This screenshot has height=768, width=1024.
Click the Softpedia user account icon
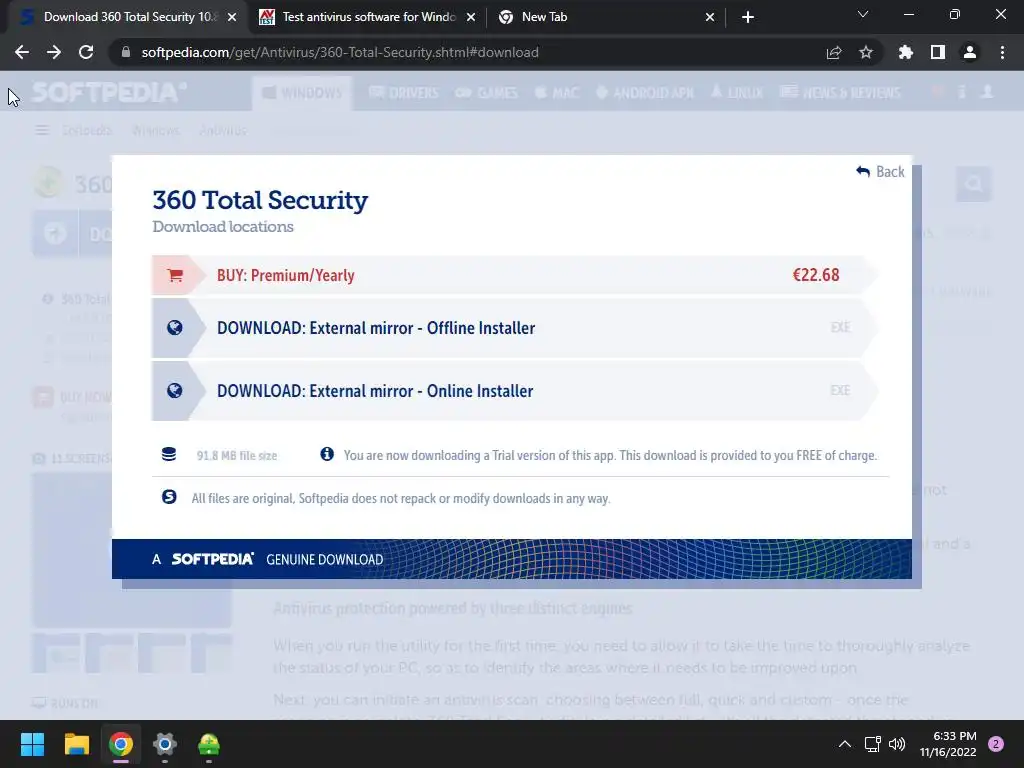tap(987, 92)
